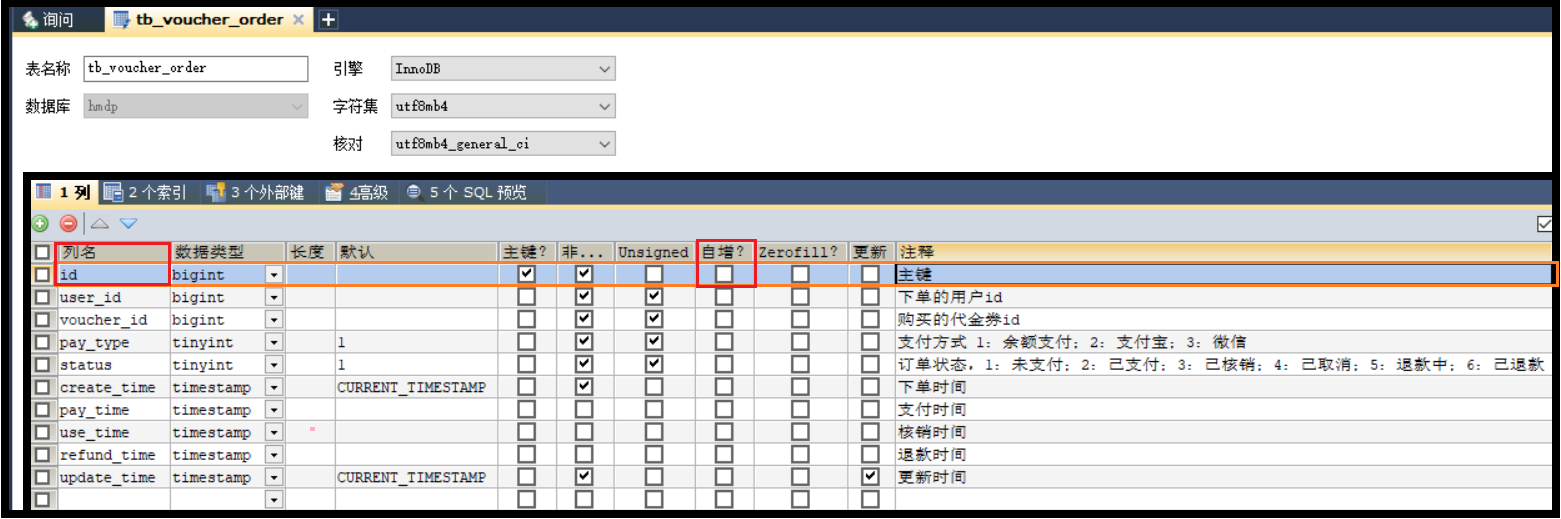The width and height of the screenshot is (1561, 519).
Task: Click the 表名称 input field
Action: tap(196, 68)
